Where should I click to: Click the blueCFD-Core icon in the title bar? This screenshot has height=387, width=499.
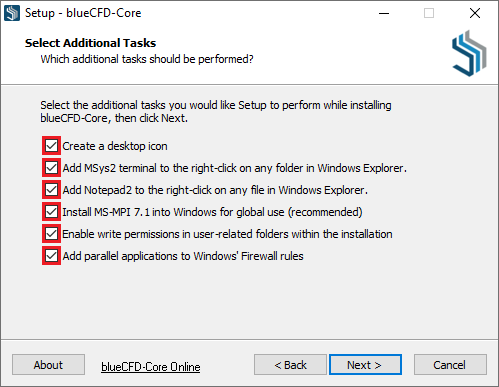(x=12, y=13)
